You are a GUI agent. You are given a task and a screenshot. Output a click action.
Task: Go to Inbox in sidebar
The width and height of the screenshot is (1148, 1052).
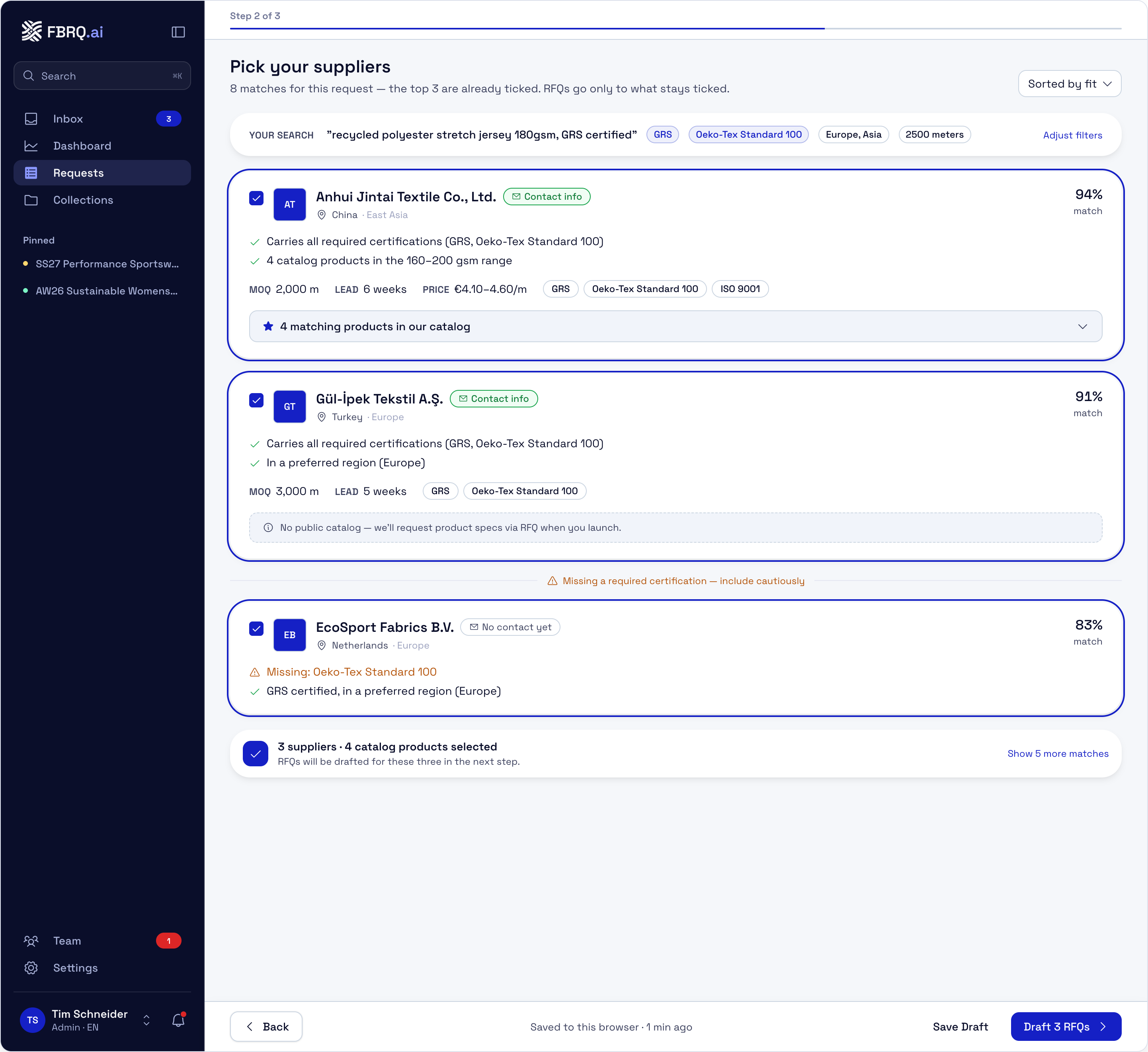tap(103, 119)
